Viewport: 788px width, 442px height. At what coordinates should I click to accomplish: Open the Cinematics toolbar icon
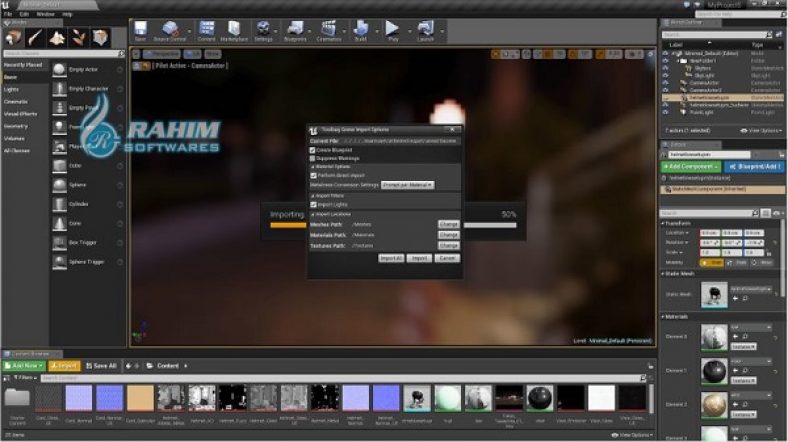(x=329, y=30)
